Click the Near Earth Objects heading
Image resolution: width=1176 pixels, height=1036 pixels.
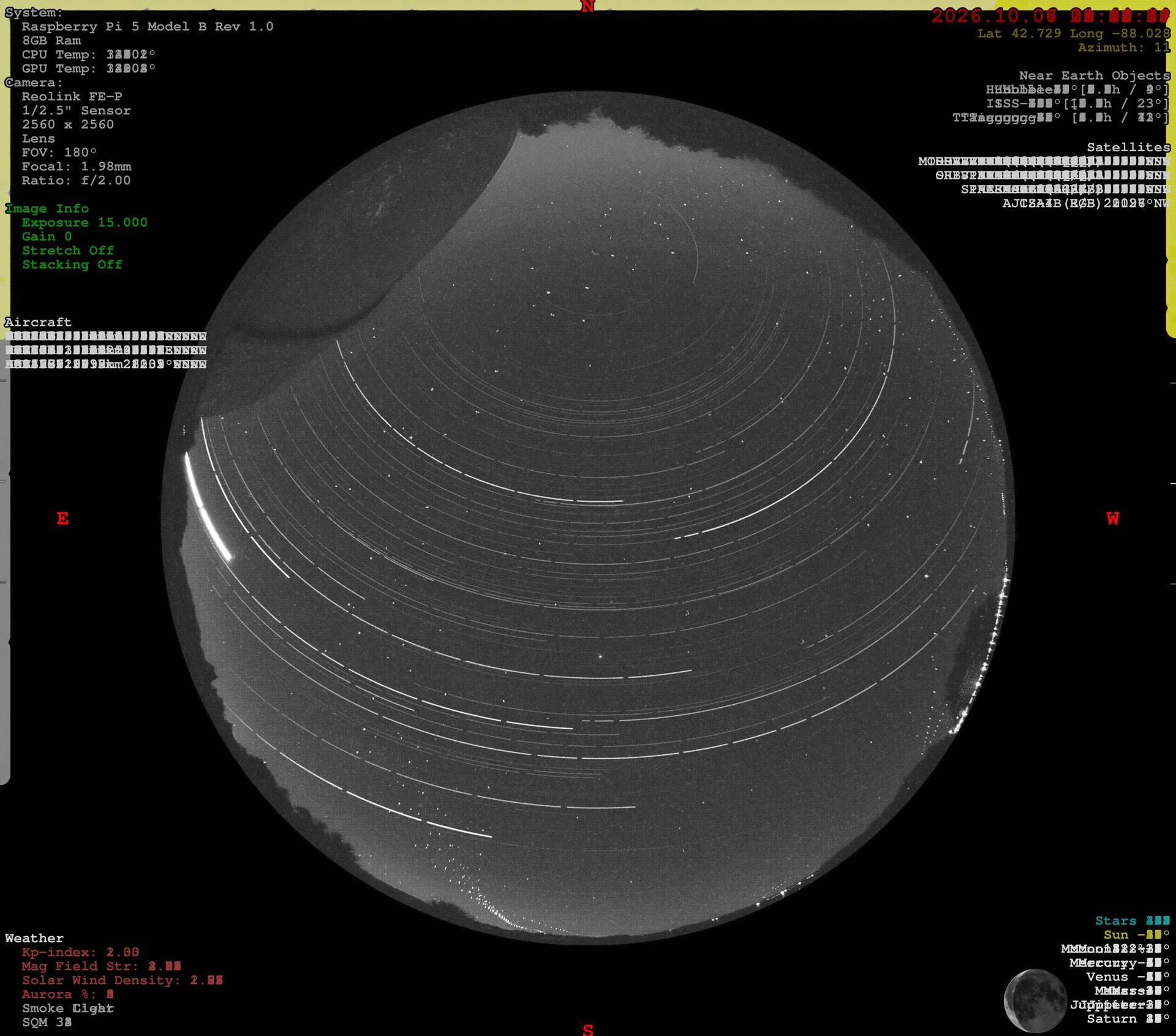(1095, 75)
